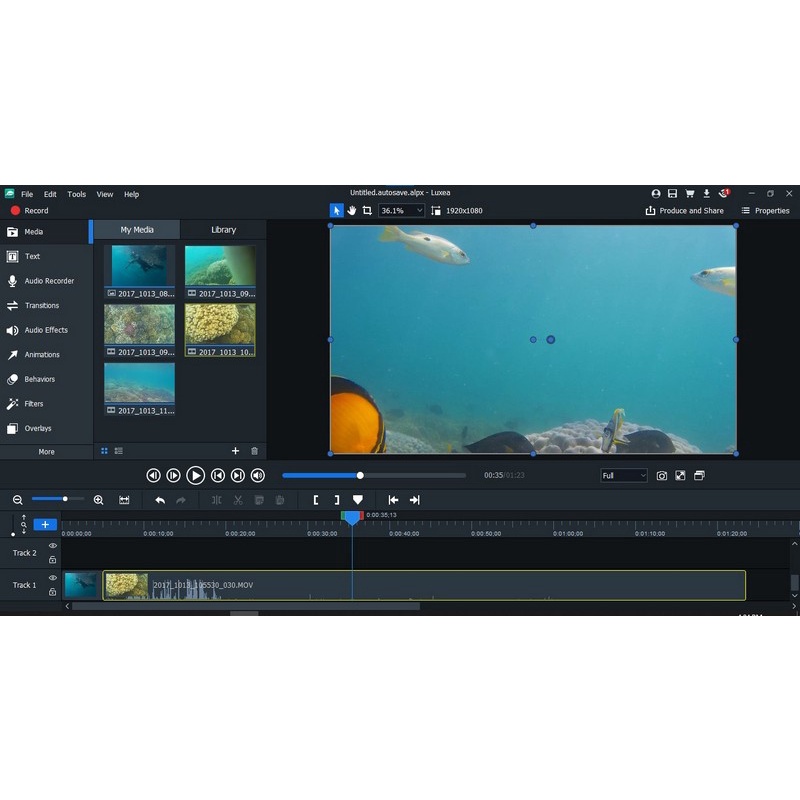Add a marker on the timeline
Image resolution: width=800 pixels, height=800 pixels.
pos(357,500)
